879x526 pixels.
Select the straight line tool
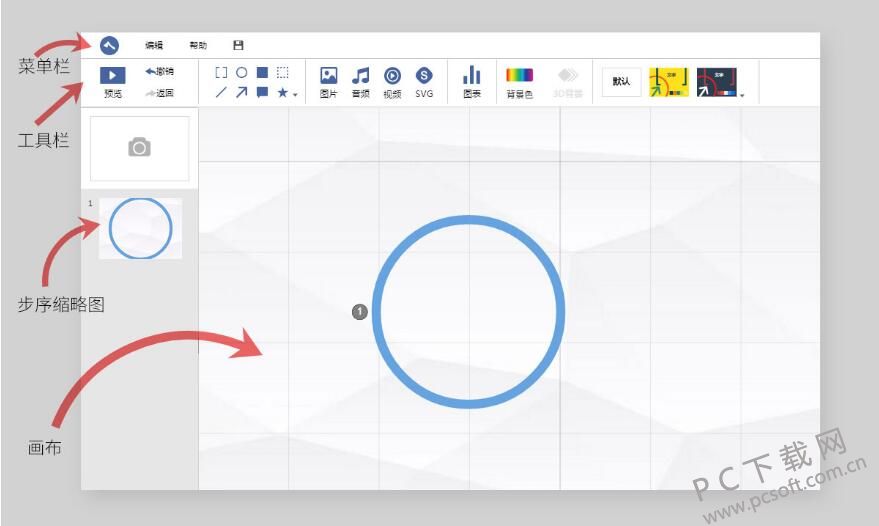(221, 93)
